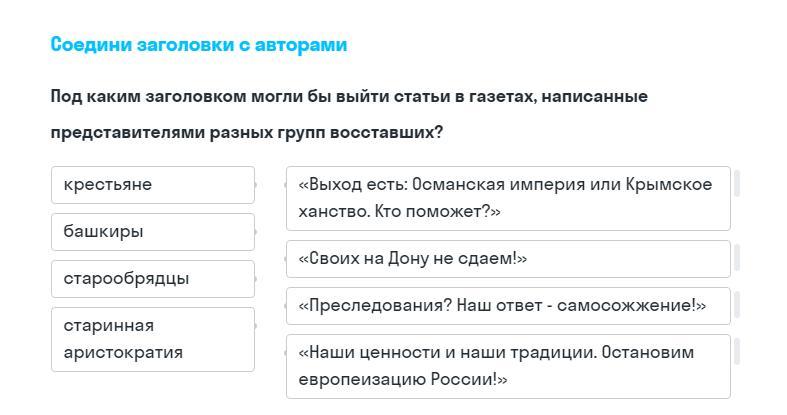
Task: Click connector dot beside «крестьяне»
Action: (x=257, y=185)
